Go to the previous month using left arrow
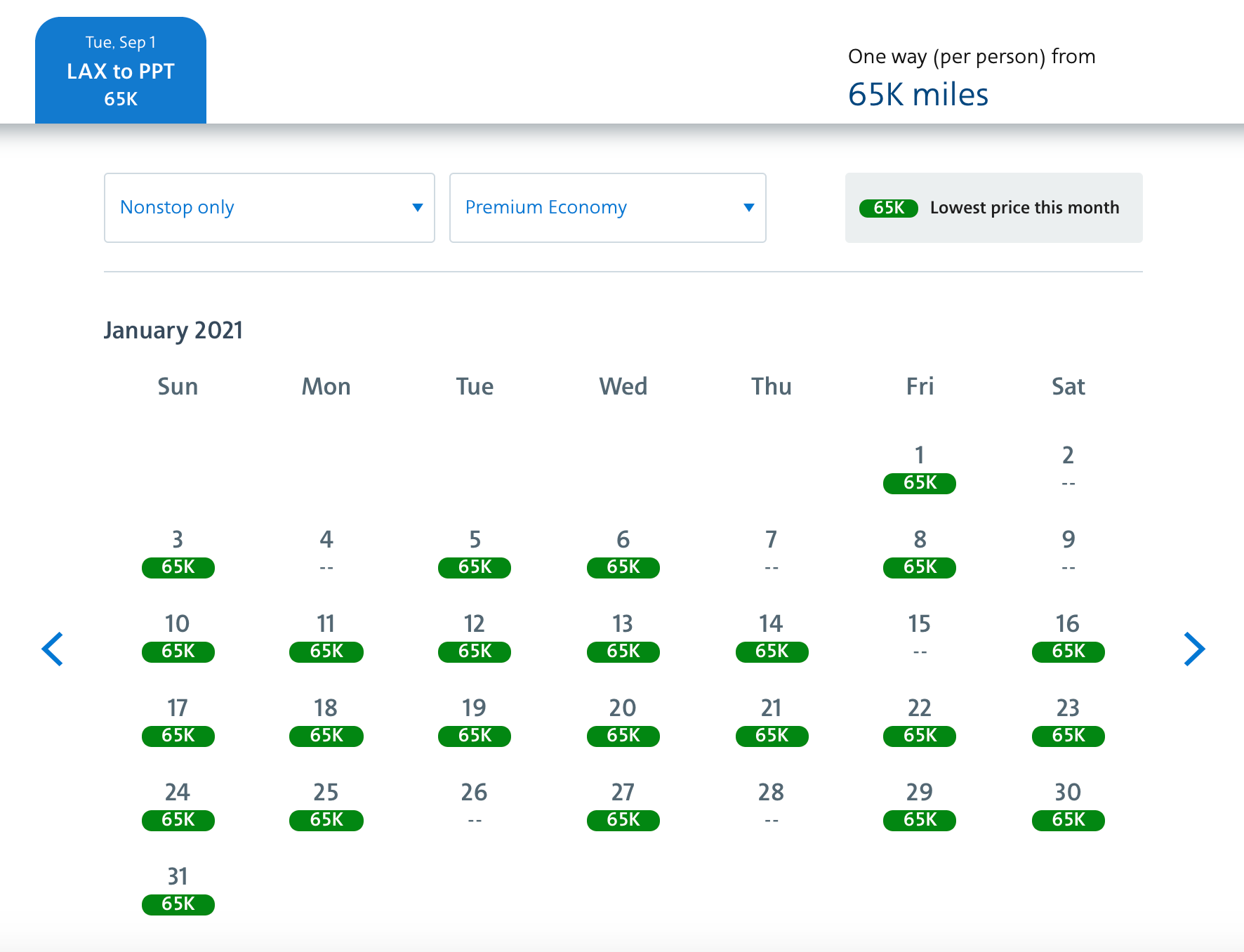1244x952 pixels. click(53, 649)
